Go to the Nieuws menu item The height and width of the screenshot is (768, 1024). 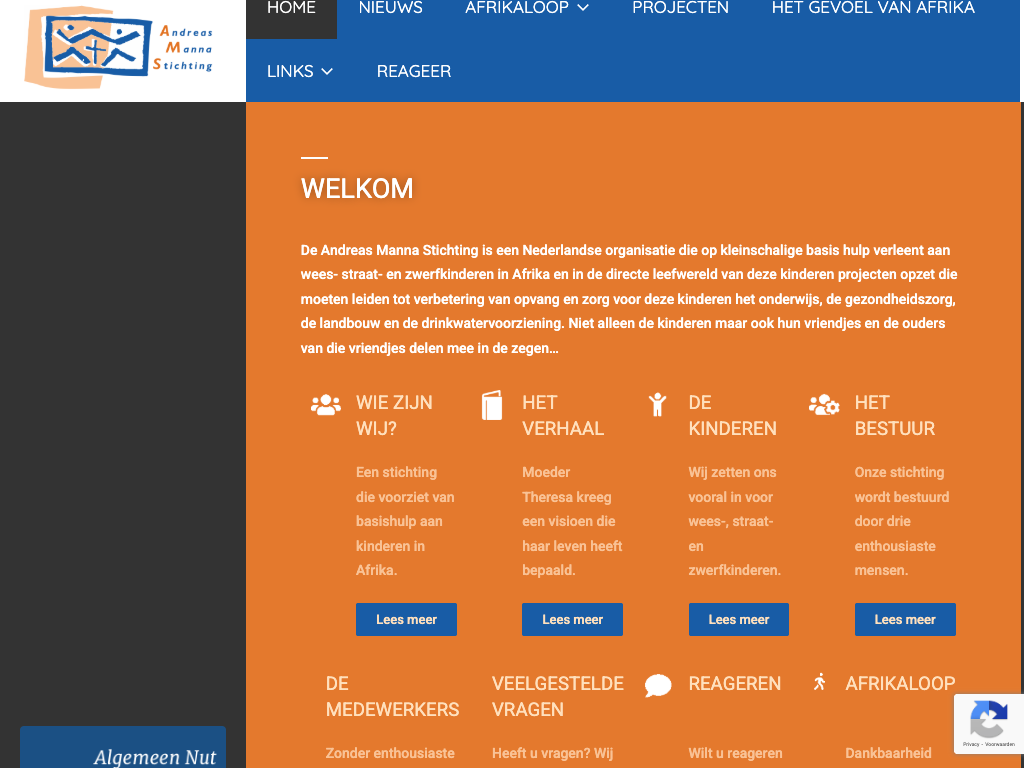pos(390,8)
